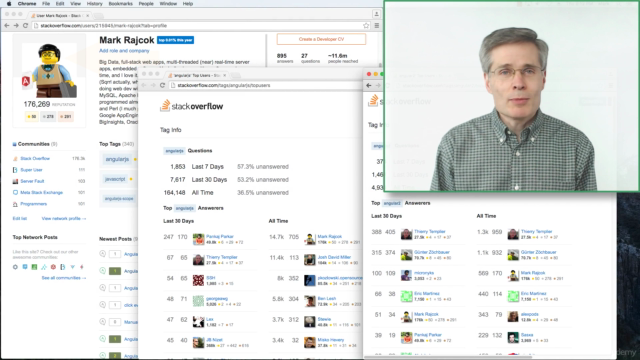Open Eric Martinez in angular2 Last 30 Days
Image resolution: width=640 pixels, height=360 pixels.
click(x=427, y=293)
